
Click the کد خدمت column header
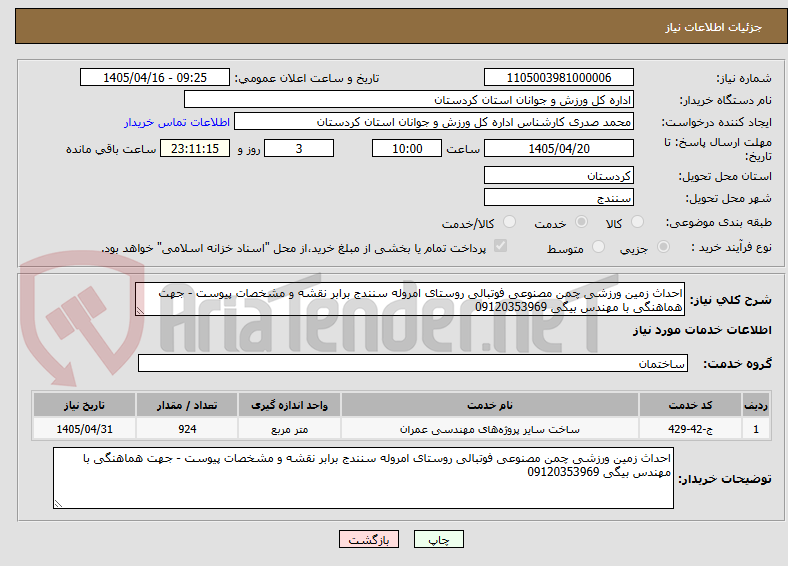pos(691,405)
